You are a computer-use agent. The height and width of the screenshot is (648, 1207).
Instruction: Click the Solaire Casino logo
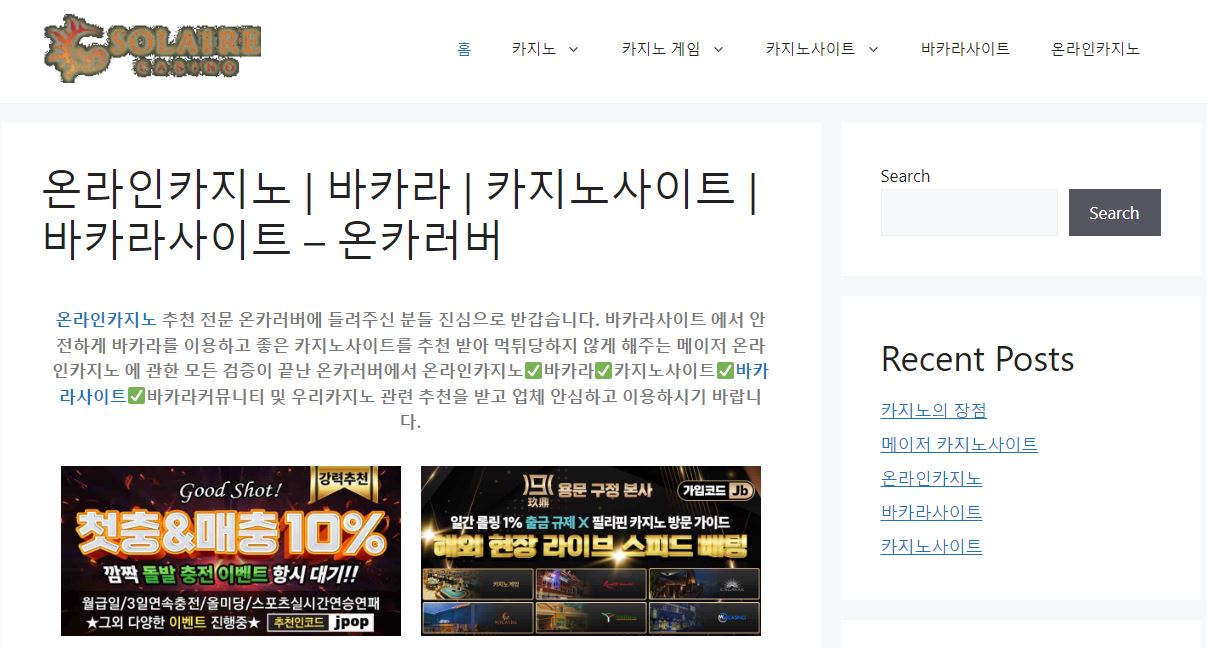pos(150,48)
